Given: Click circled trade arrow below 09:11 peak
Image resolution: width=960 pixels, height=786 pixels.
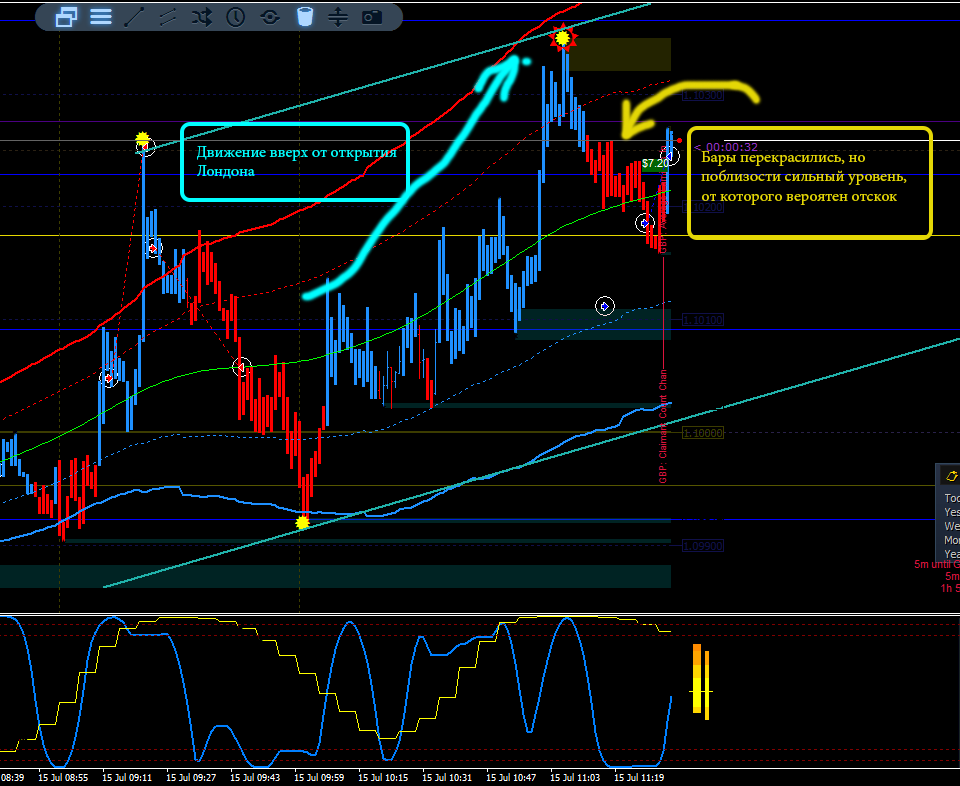Looking at the screenshot, I should pos(153,248).
